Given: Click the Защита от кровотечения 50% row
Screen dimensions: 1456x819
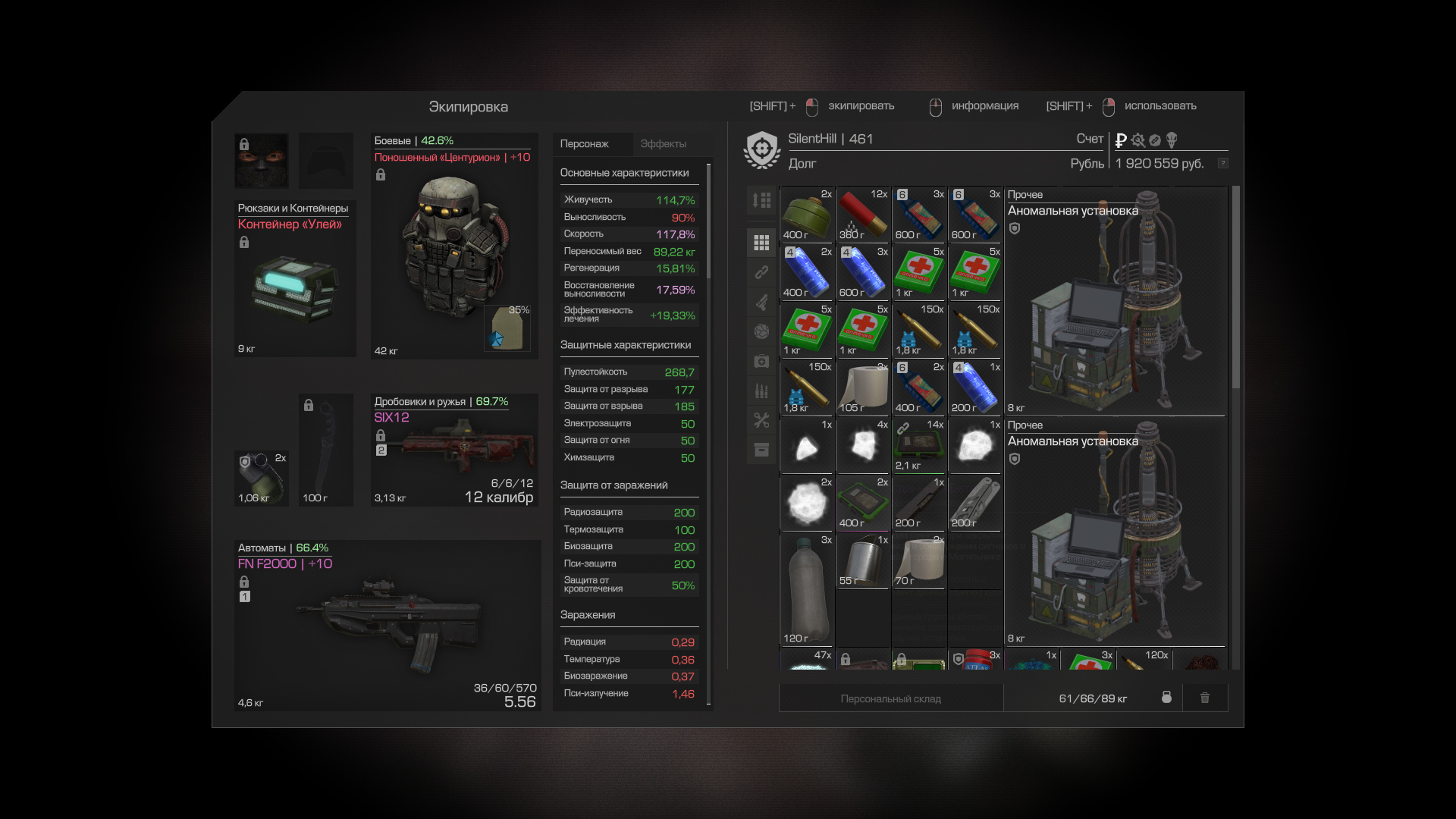Looking at the screenshot, I should click(629, 585).
